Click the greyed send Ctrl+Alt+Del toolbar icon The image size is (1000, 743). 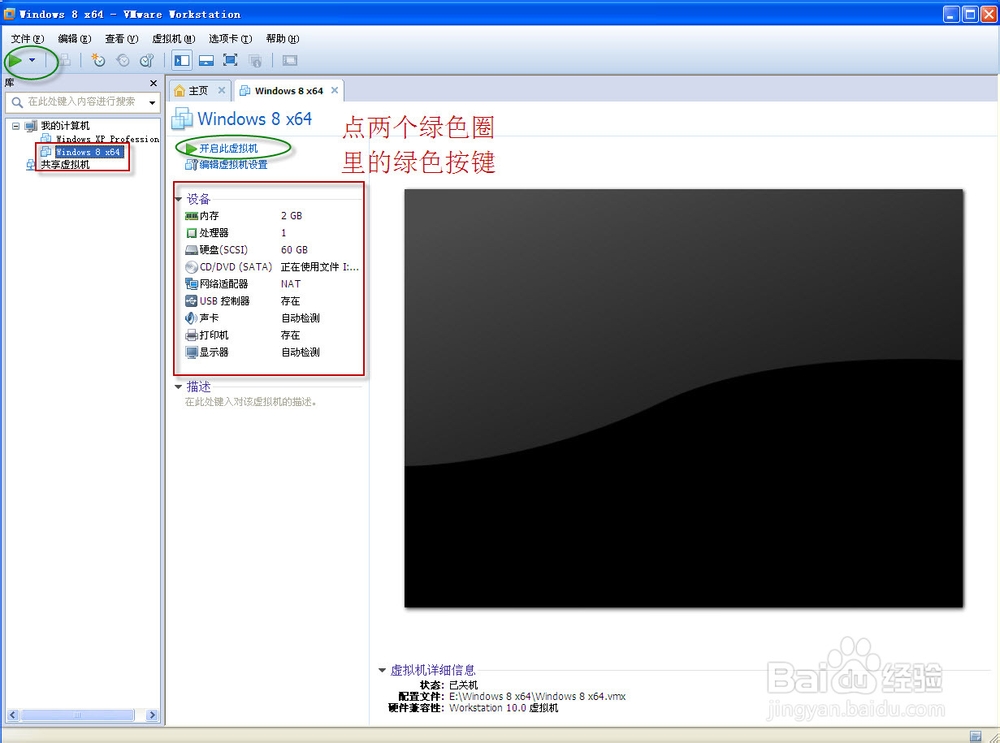point(64,61)
